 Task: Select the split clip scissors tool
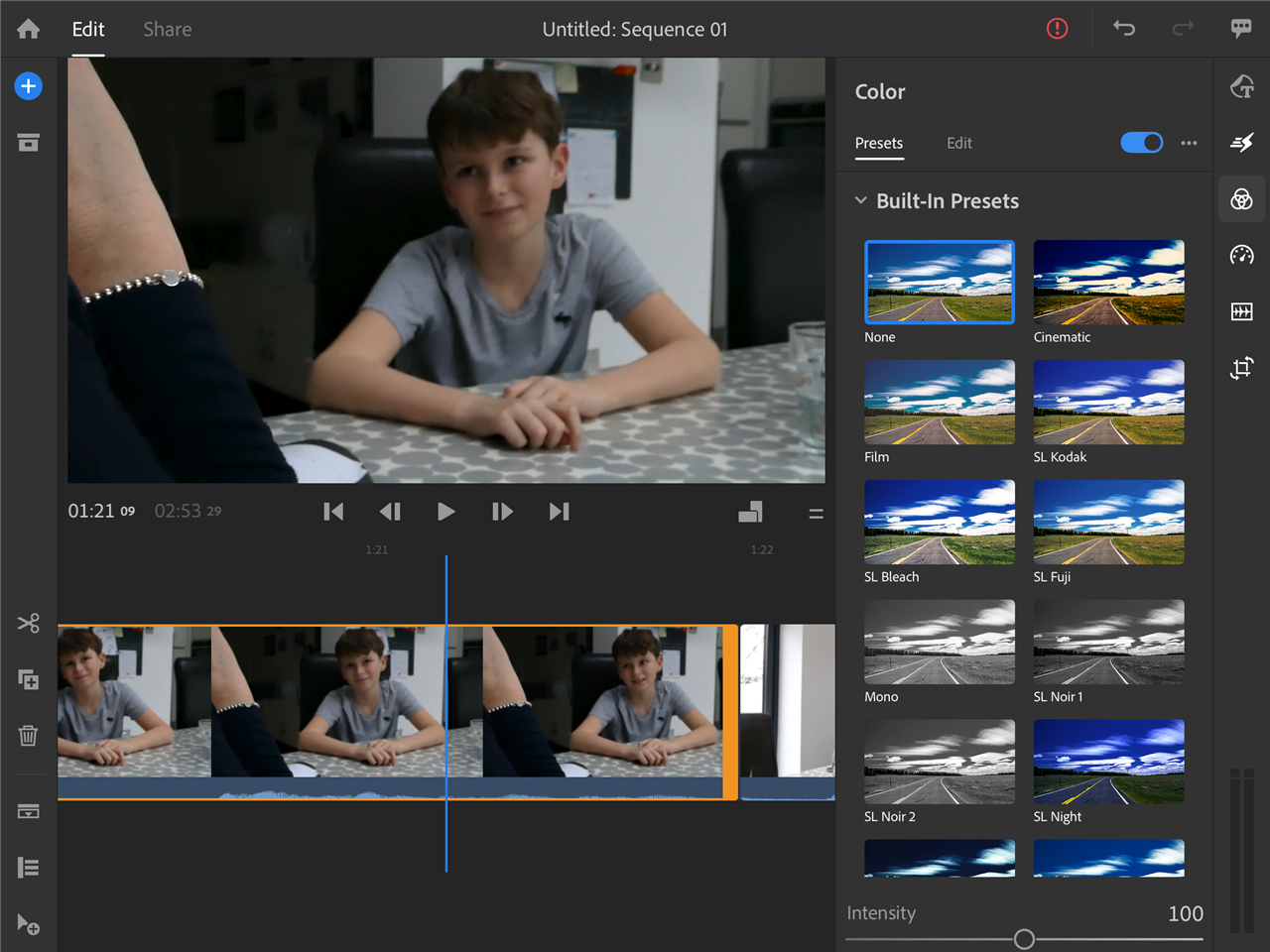tap(28, 623)
